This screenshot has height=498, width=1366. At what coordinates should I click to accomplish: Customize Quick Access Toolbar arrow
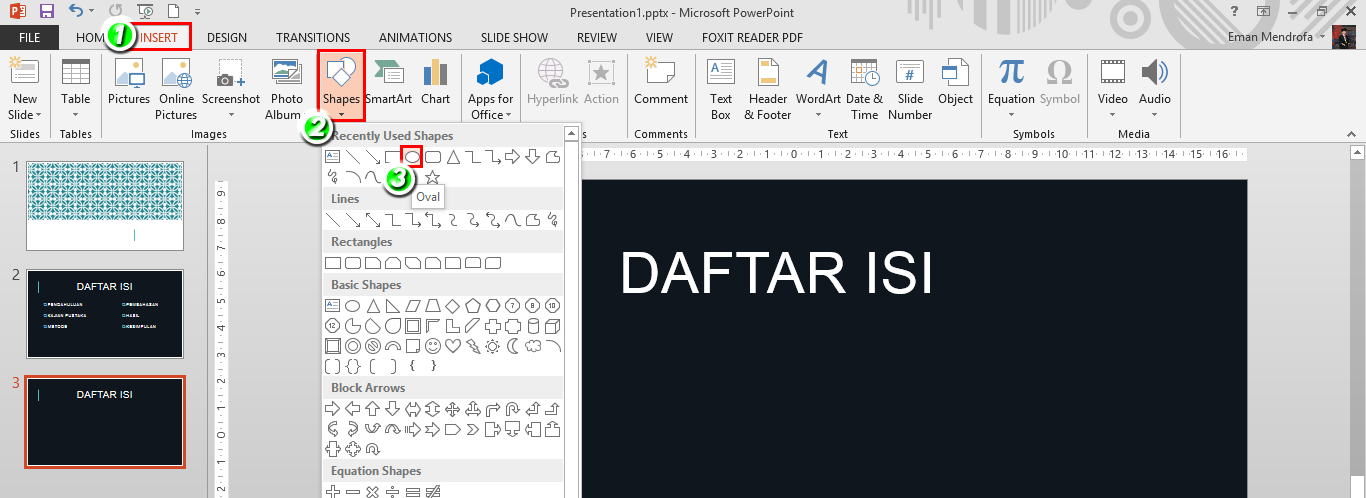tap(197, 11)
